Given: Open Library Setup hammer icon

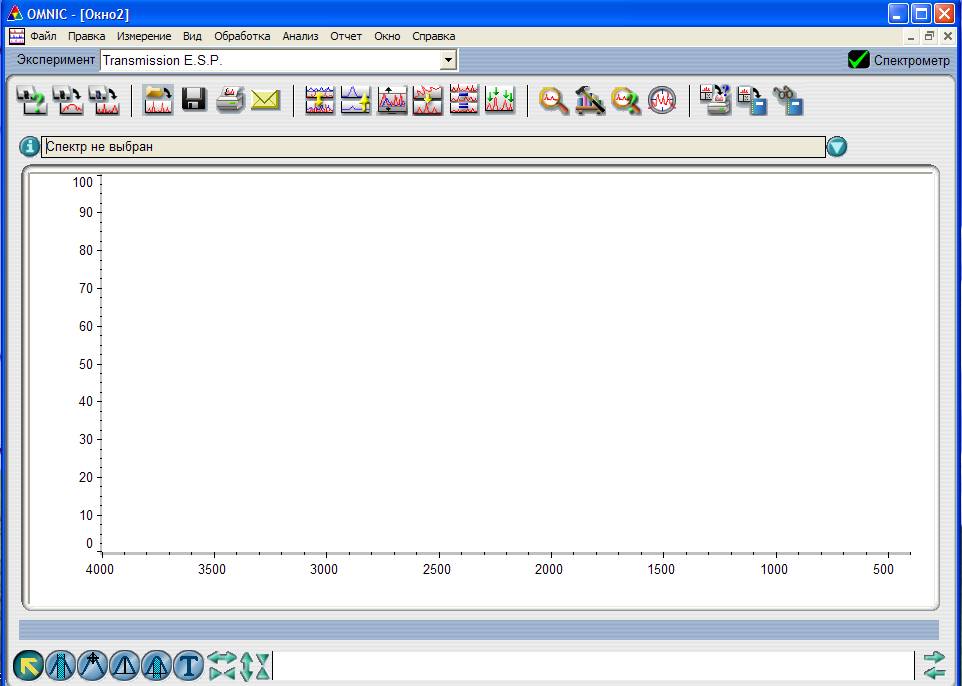Looking at the screenshot, I should tap(590, 100).
